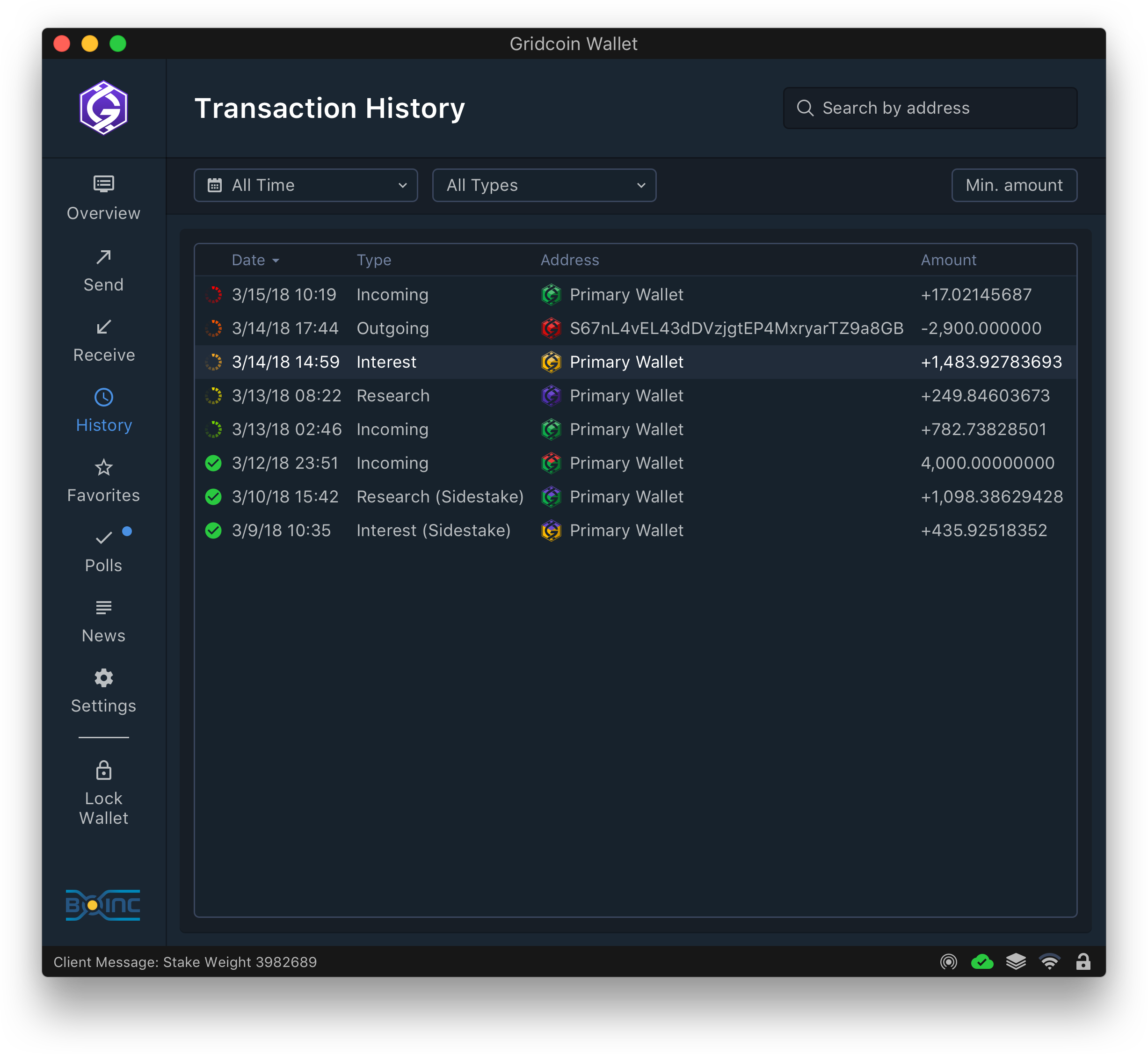Image resolution: width=1148 pixels, height=1054 pixels.
Task: Click the Address column header
Action: pyautogui.click(x=570, y=260)
